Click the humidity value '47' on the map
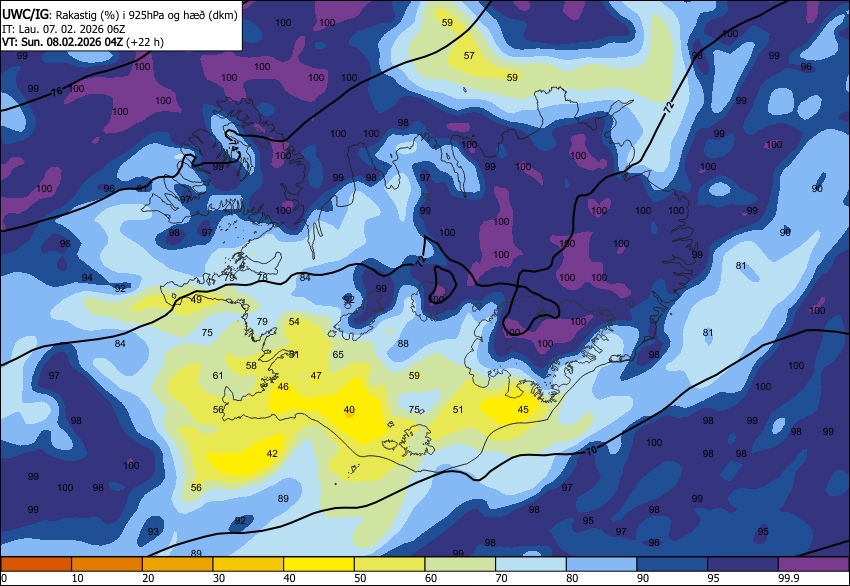The width and height of the screenshot is (850, 586). click(316, 375)
